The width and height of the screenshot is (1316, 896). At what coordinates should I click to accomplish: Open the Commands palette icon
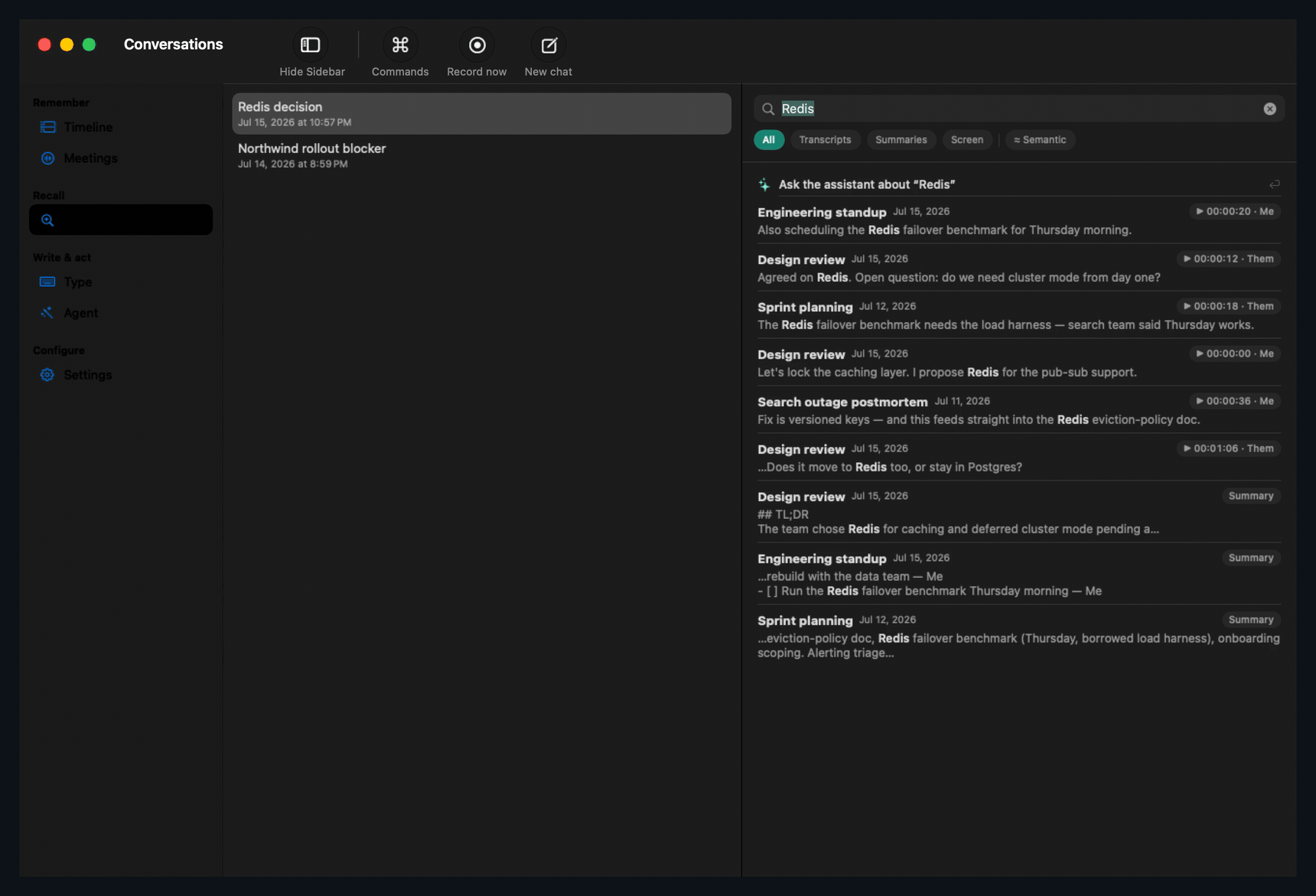pos(400,45)
